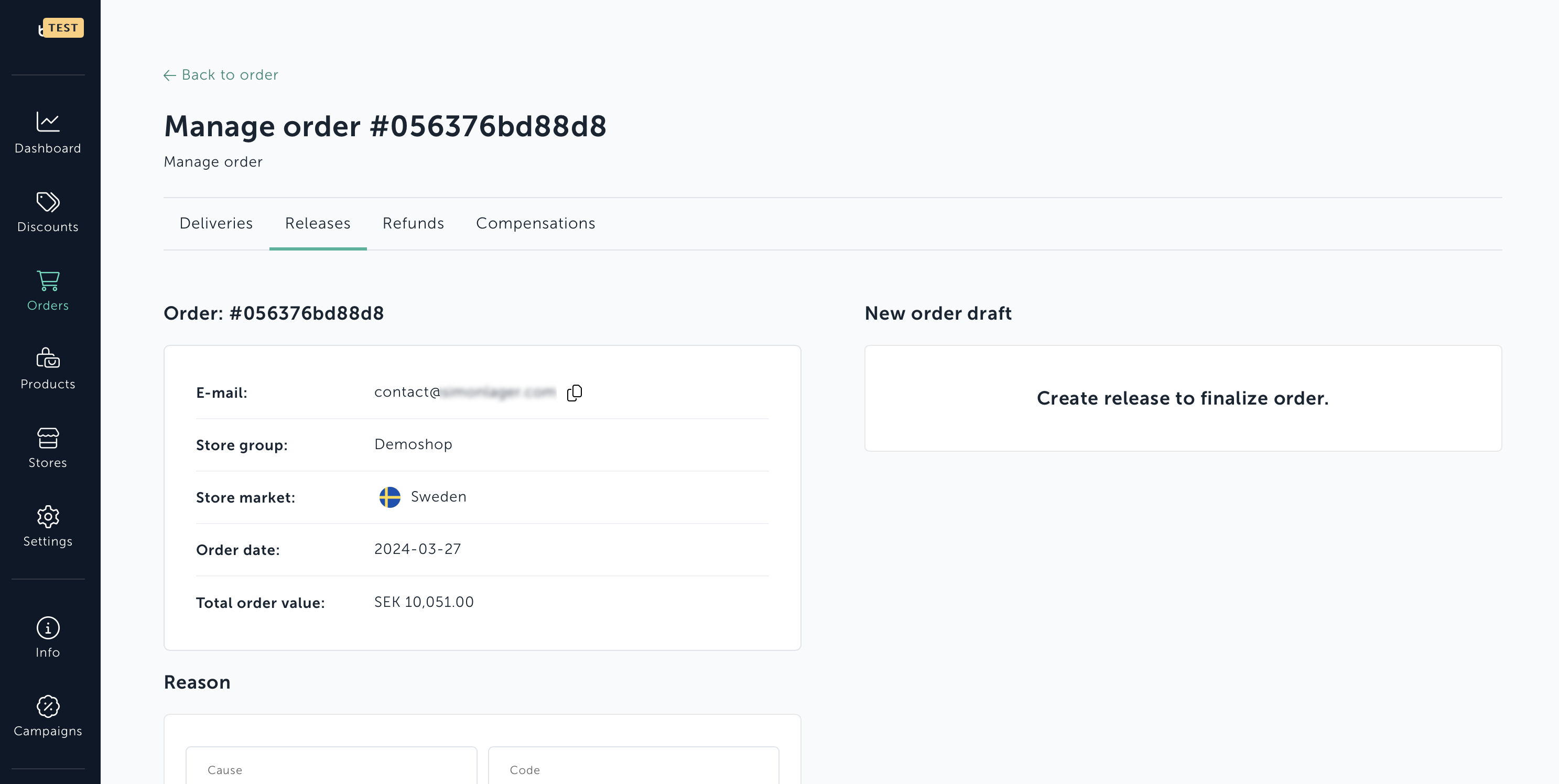The height and width of the screenshot is (784, 1559).
Task: Focus the Cause input field
Action: (x=331, y=766)
